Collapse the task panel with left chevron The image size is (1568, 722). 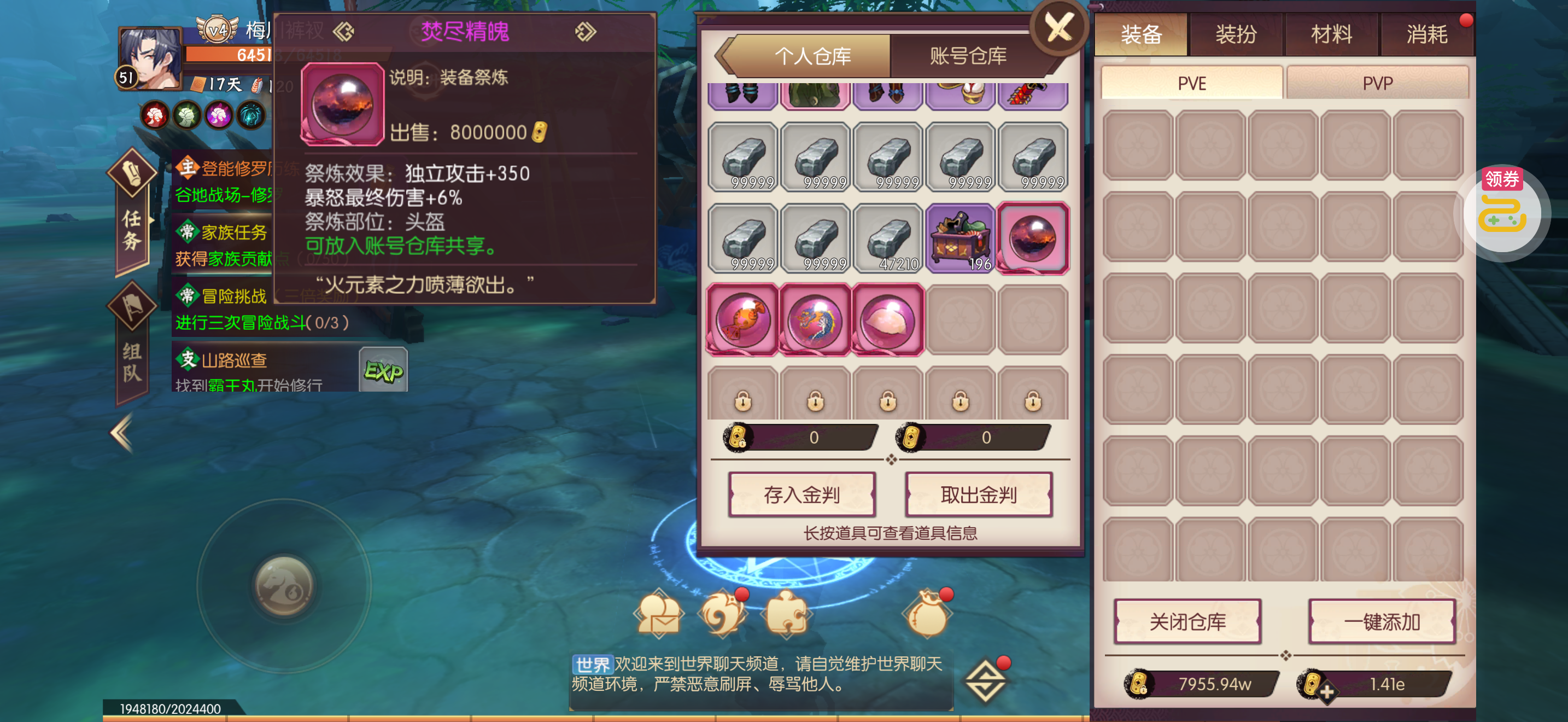click(x=122, y=433)
